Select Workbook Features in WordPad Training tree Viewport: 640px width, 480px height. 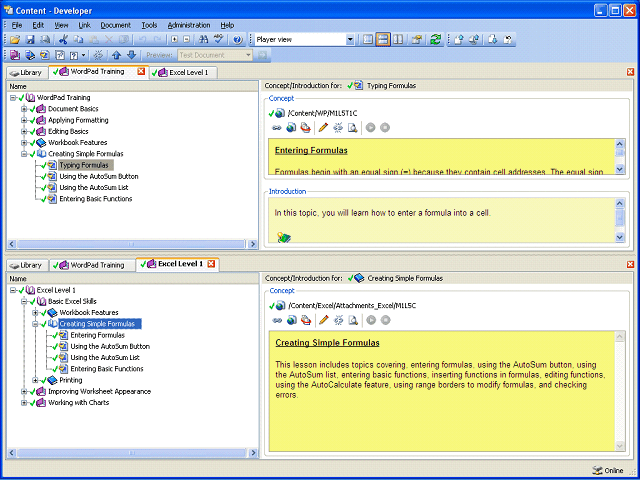click(x=78, y=142)
